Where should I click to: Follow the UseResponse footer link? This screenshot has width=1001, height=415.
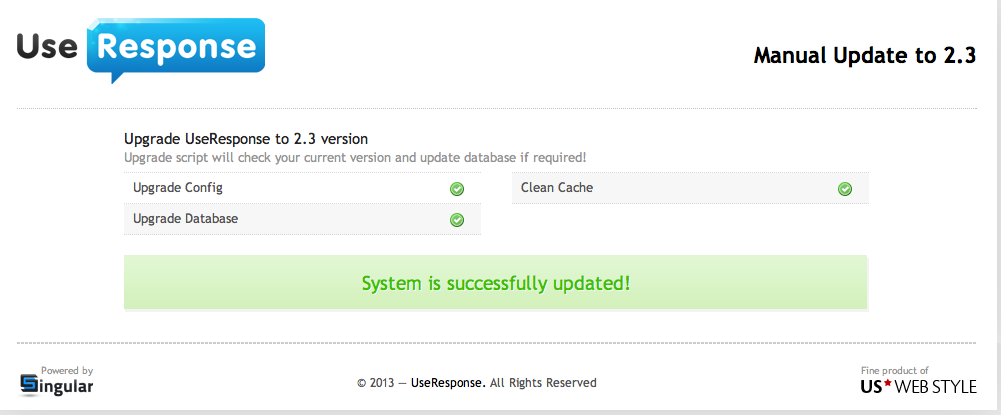448,383
